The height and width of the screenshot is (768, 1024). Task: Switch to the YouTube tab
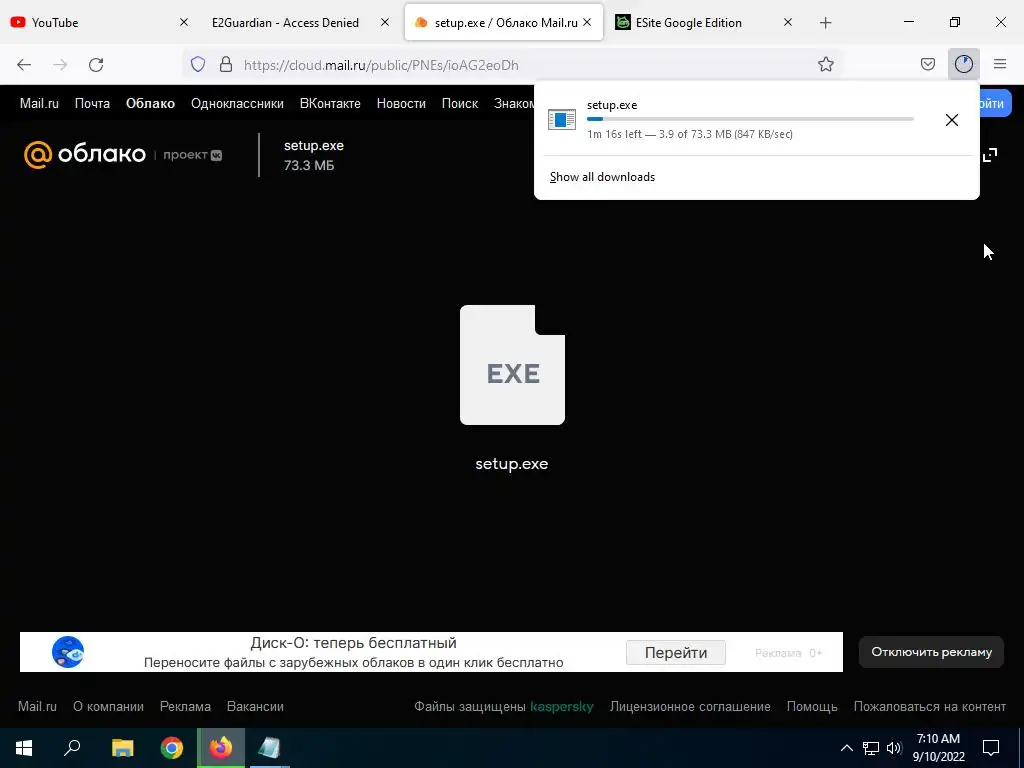click(100, 22)
